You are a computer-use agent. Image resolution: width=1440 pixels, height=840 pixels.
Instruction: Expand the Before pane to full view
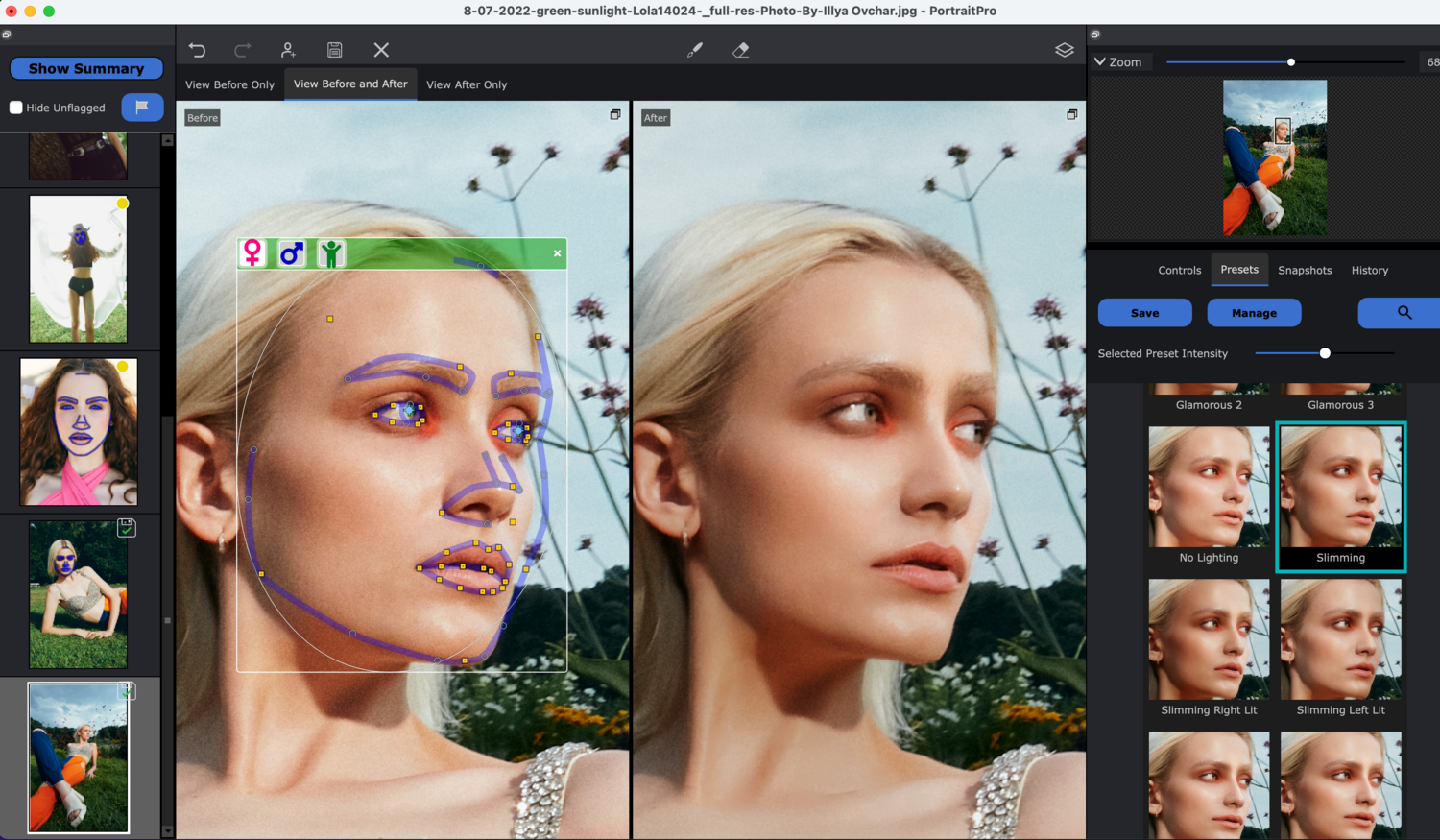tap(615, 115)
